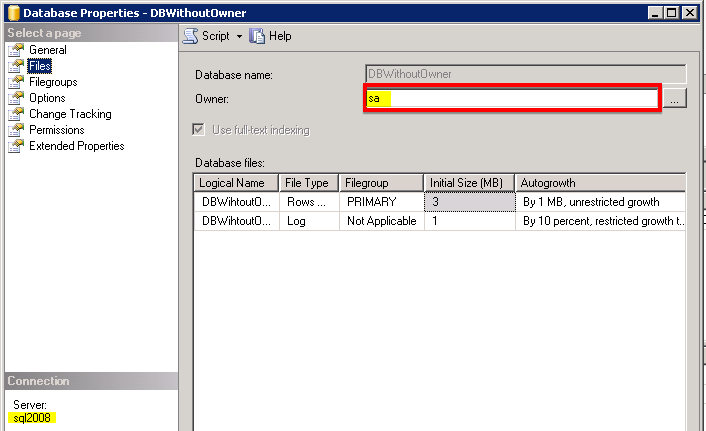Click 'By 1 MB, unrestricted growth' cell
The width and height of the screenshot is (706, 431).
pos(601,202)
